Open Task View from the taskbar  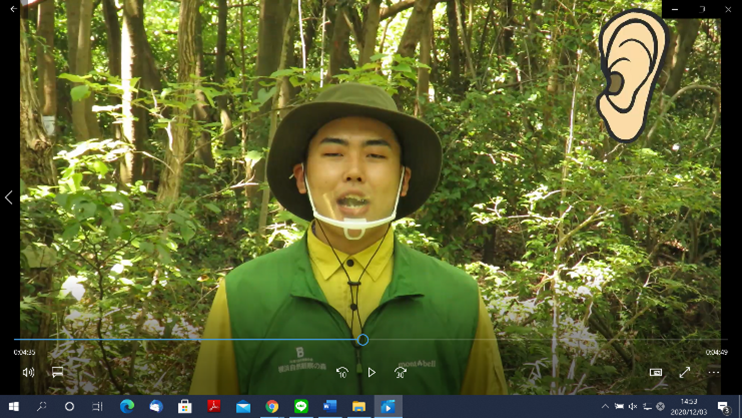point(97,407)
